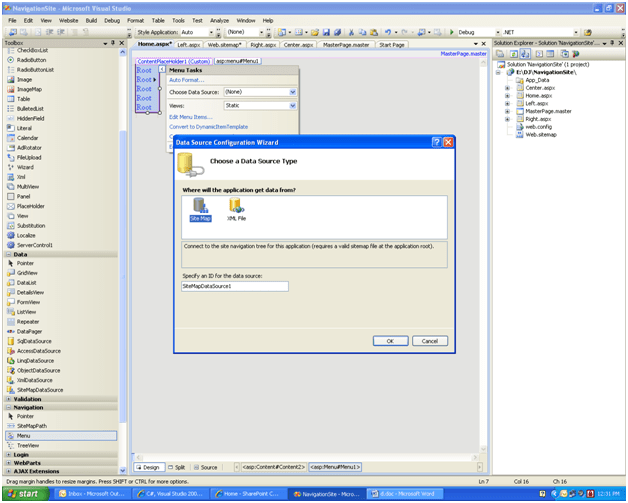
Task: Click the SiteMapPath control in Toolbox
Action: (x=32, y=426)
